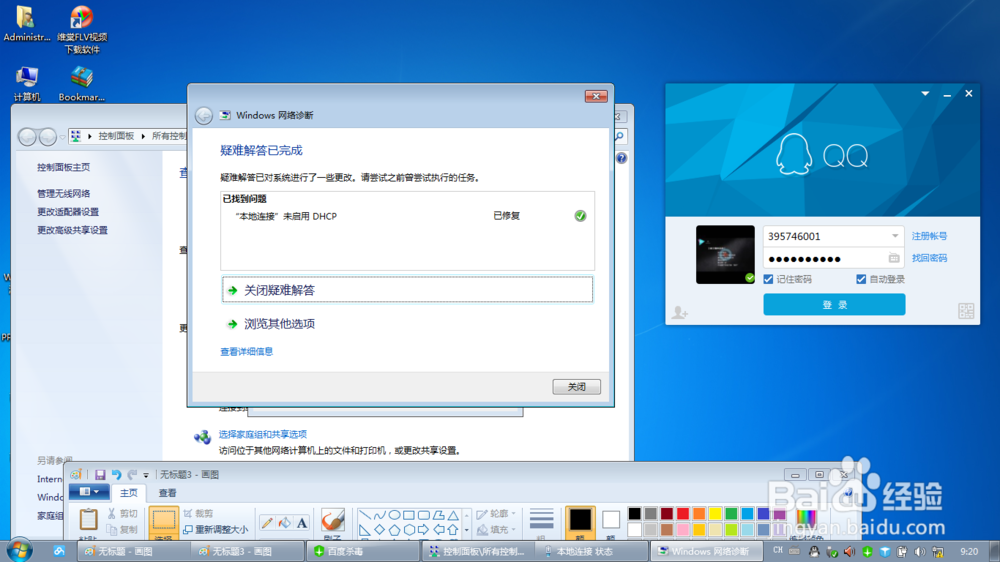The height and width of the screenshot is (562, 1000).
Task: Click the Crop command in Paint
Action: click(198, 514)
